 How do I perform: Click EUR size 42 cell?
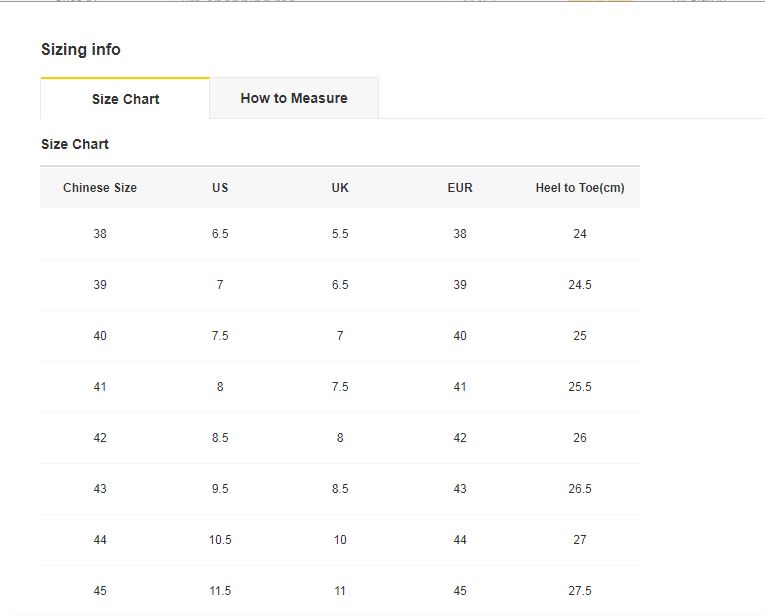(x=460, y=438)
